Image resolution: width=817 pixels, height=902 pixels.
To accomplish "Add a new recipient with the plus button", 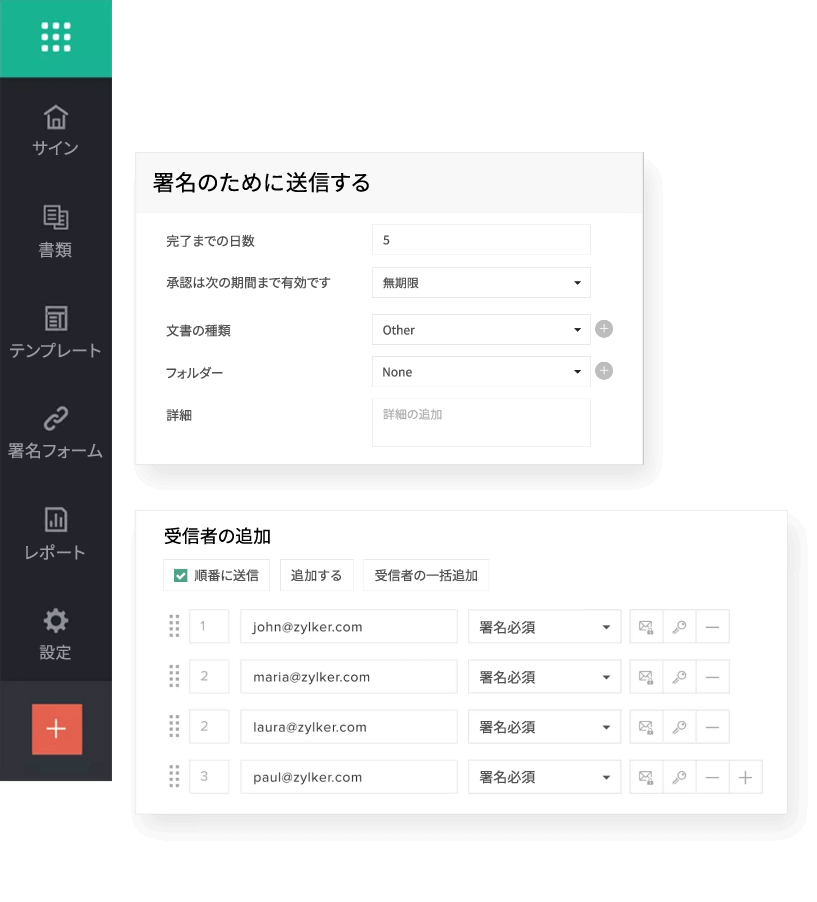I will (745, 777).
